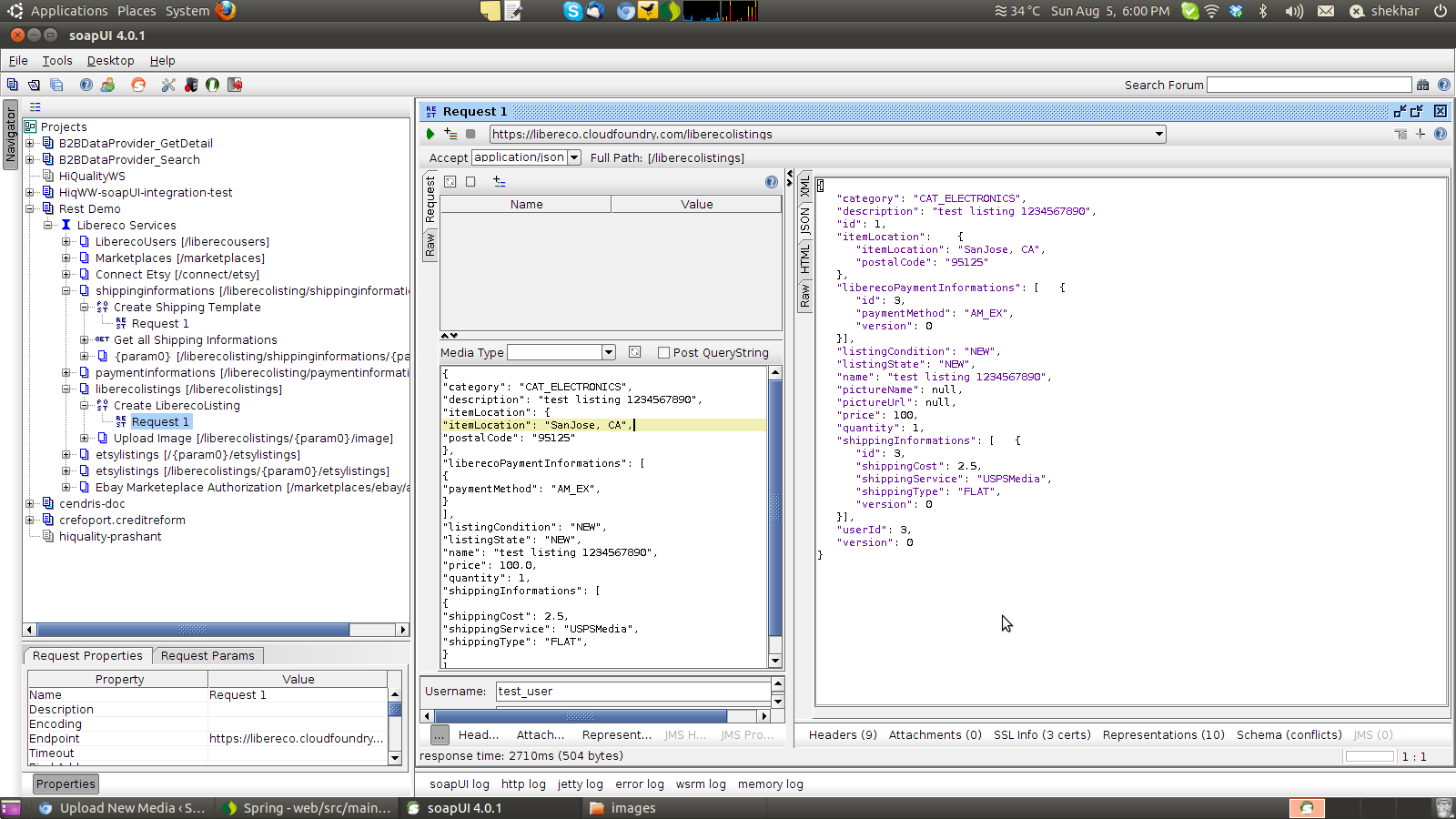Expand the B2BDataProvider_GetDetail project node

click(x=30, y=144)
